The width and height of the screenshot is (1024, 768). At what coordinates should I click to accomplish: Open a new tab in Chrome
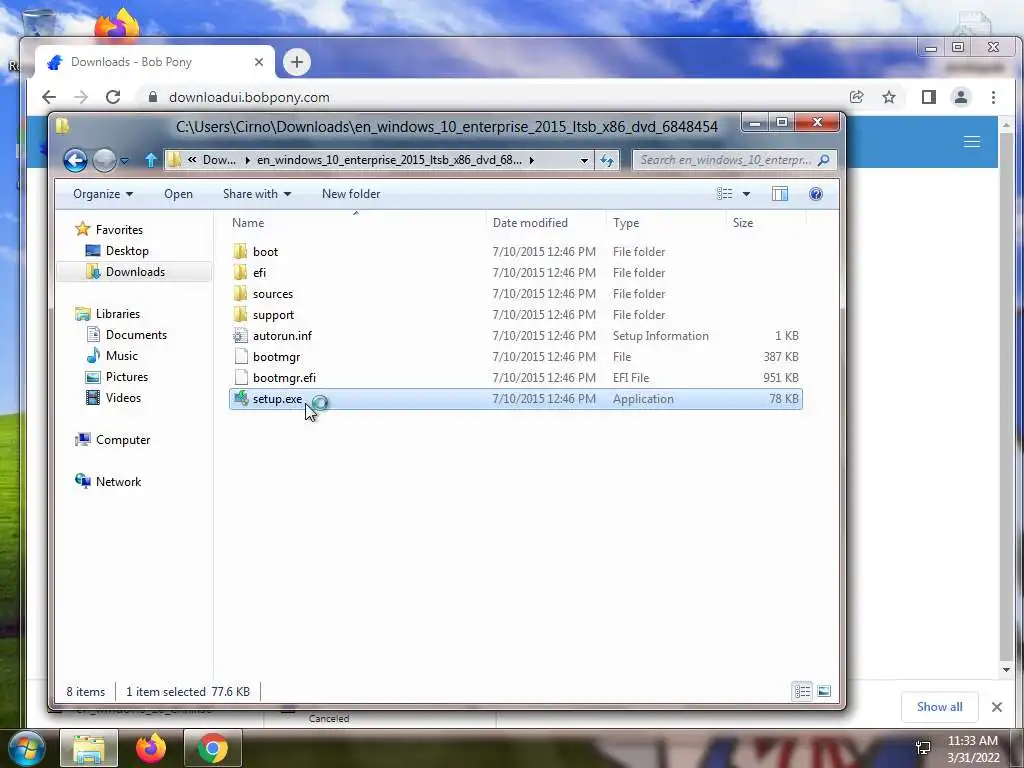pos(296,62)
